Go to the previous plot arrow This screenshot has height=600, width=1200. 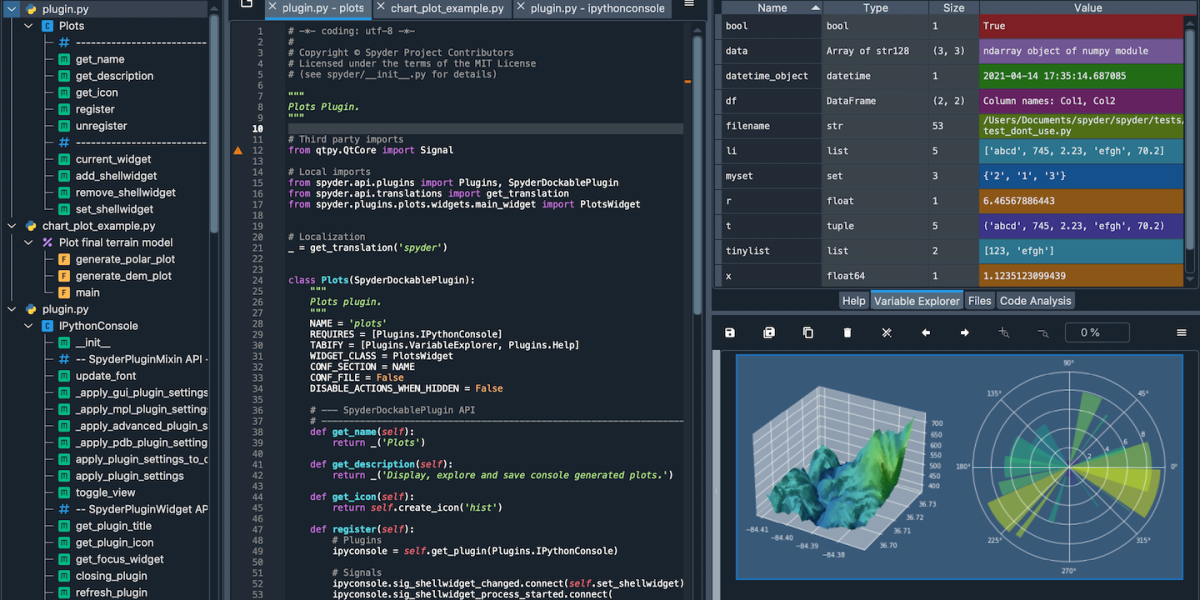coord(925,333)
